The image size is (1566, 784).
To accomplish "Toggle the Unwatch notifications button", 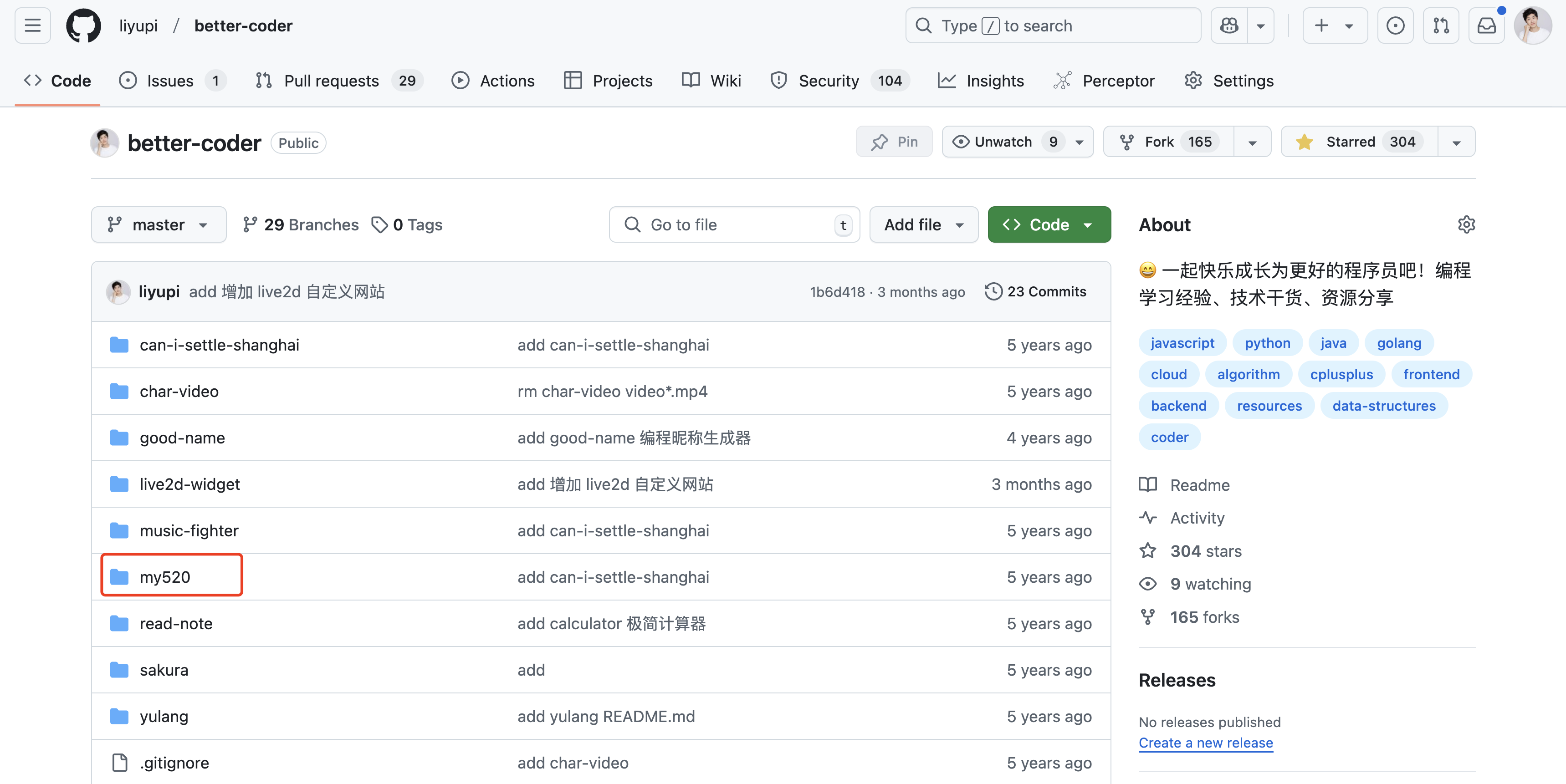I will pos(1003,142).
